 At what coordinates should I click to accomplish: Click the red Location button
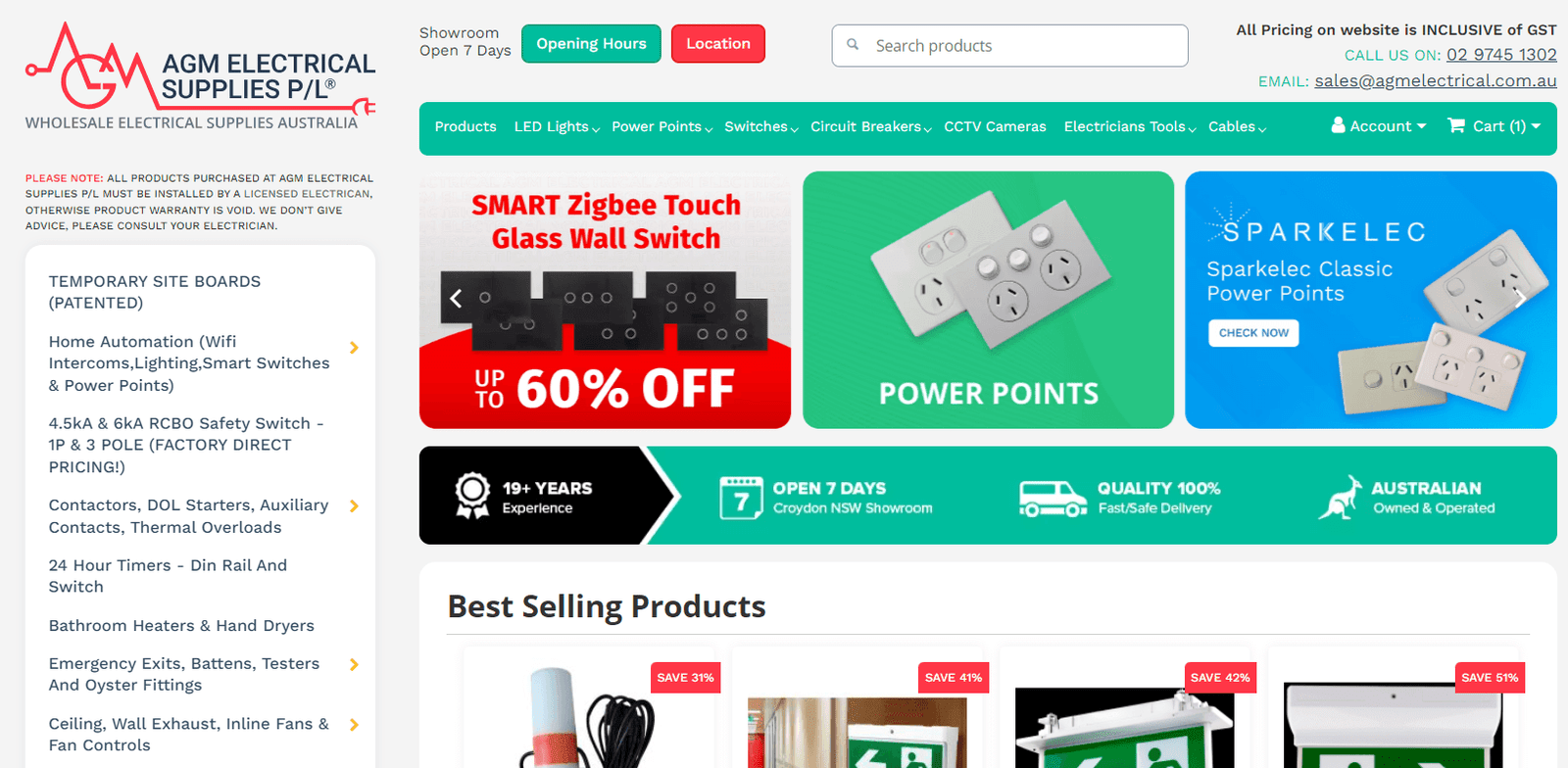[x=718, y=44]
